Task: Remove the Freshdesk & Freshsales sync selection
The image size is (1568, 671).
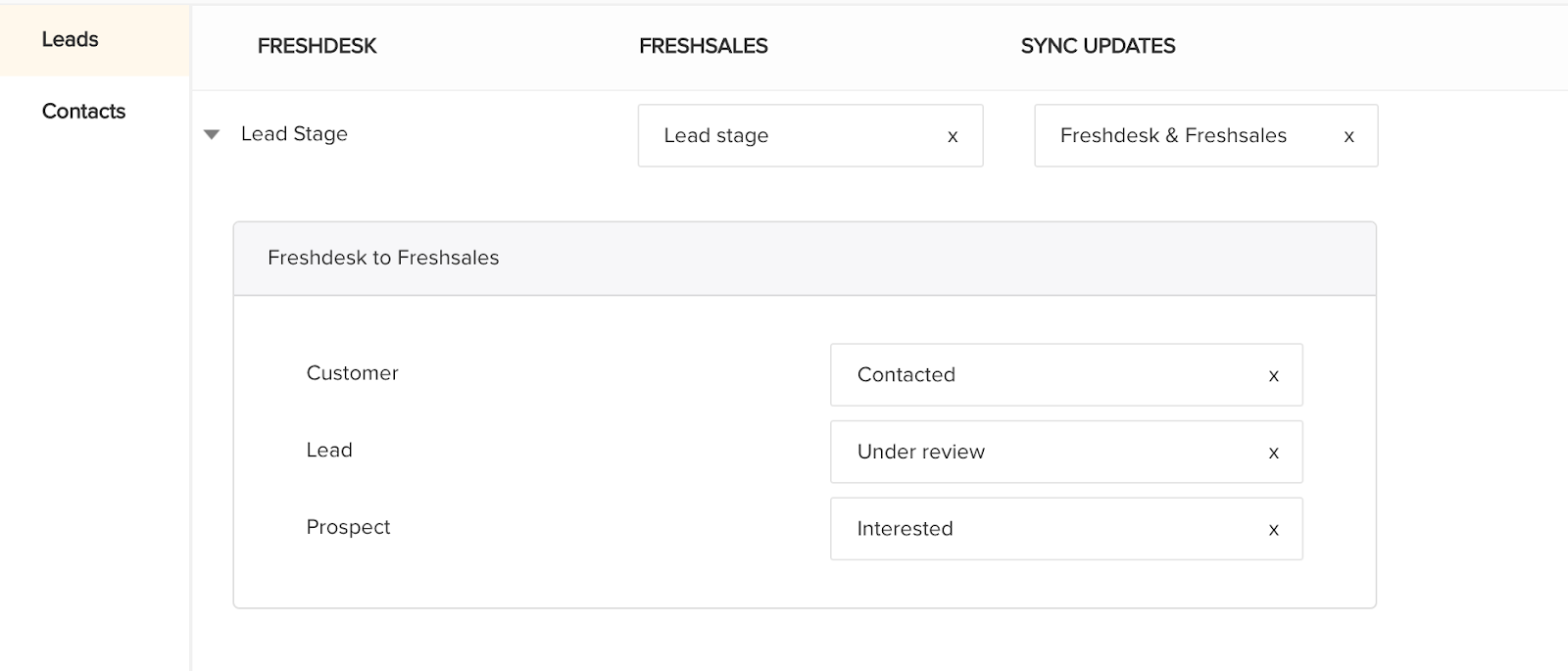Action: point(1348,137)
